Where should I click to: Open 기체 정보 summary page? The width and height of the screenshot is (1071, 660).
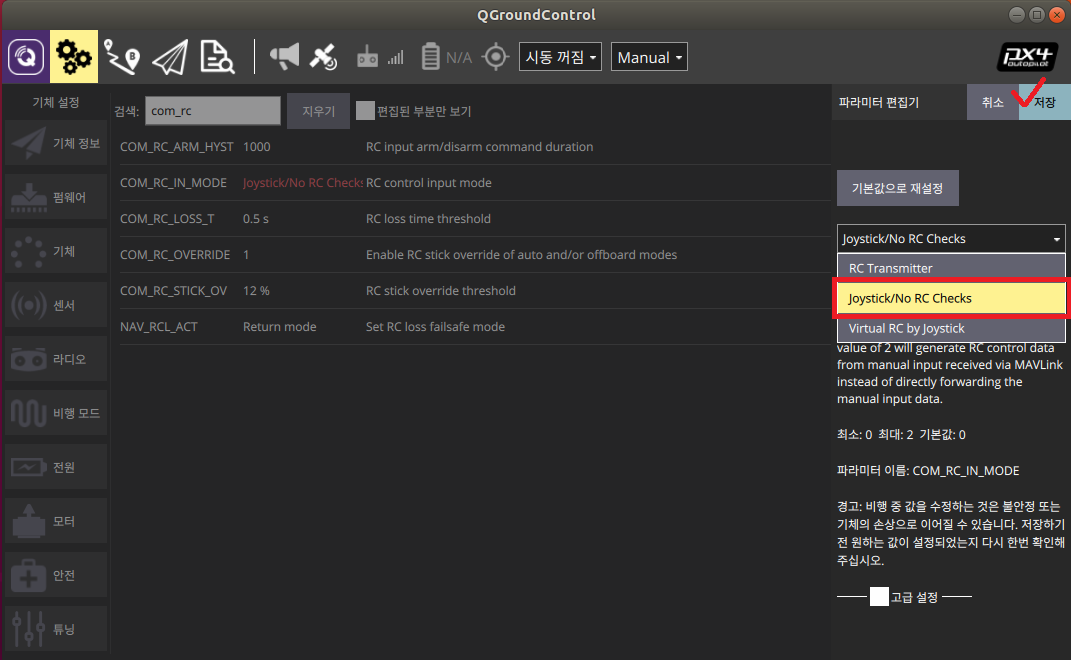pos(56,143)
